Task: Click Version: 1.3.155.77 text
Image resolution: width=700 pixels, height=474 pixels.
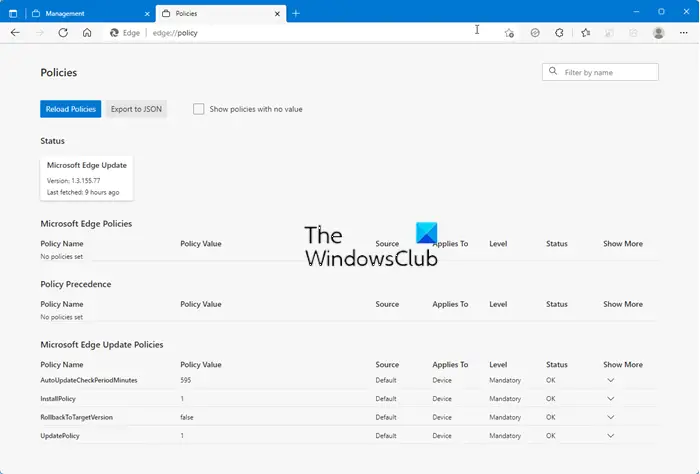Action: [74, 181]
